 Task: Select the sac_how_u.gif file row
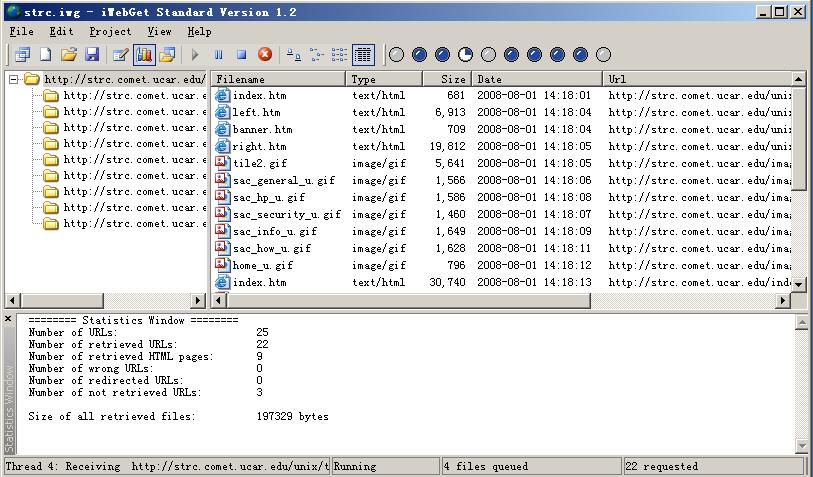(502, 248)
